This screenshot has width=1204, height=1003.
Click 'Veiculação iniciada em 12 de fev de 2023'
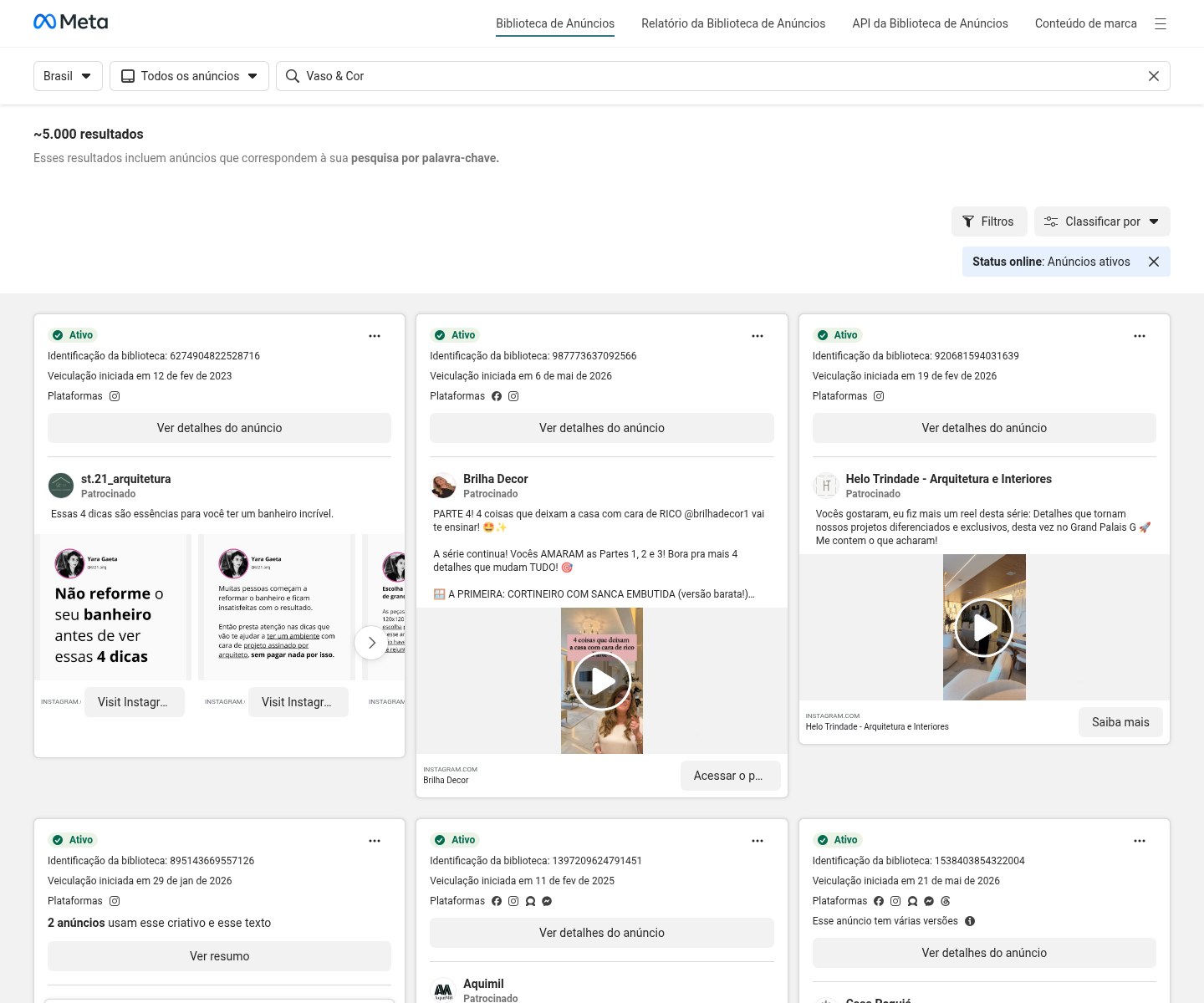tap(140, 376)
